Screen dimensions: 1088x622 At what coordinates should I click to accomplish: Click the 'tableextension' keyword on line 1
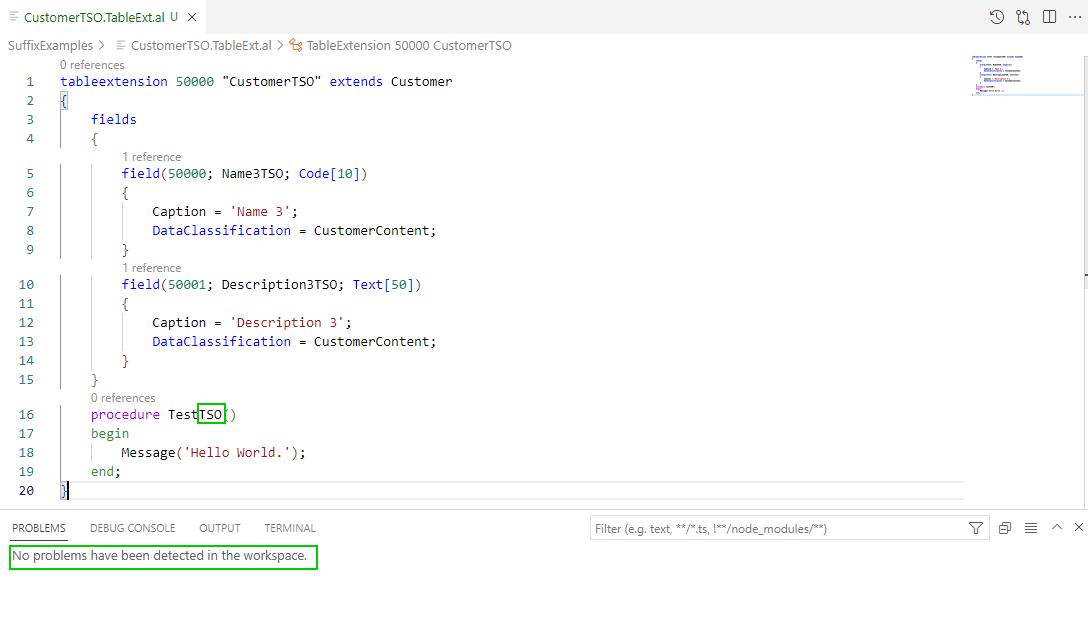click(114, 81)
